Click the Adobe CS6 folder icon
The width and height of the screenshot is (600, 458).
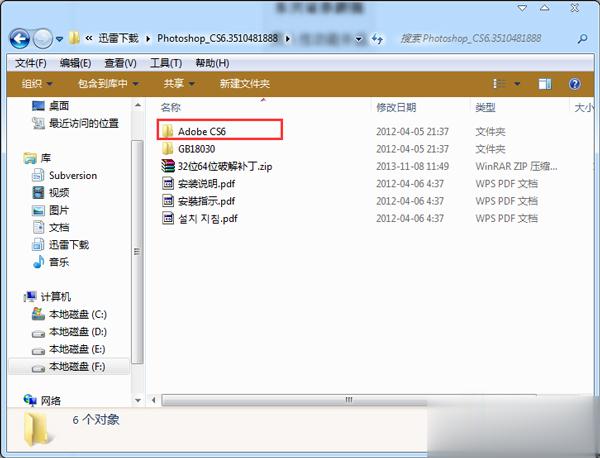coord(167,131)
